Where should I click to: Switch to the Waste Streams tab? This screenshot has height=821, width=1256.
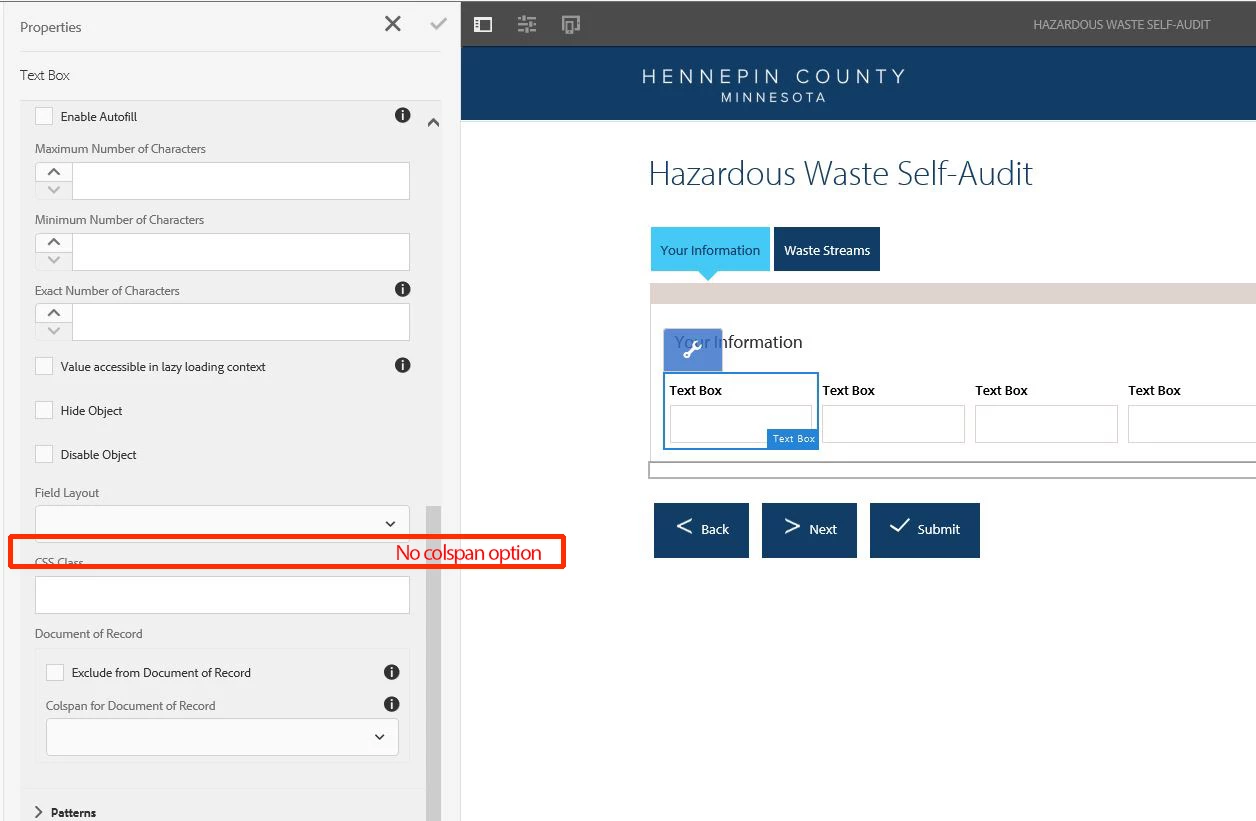[x=827, y=249]
